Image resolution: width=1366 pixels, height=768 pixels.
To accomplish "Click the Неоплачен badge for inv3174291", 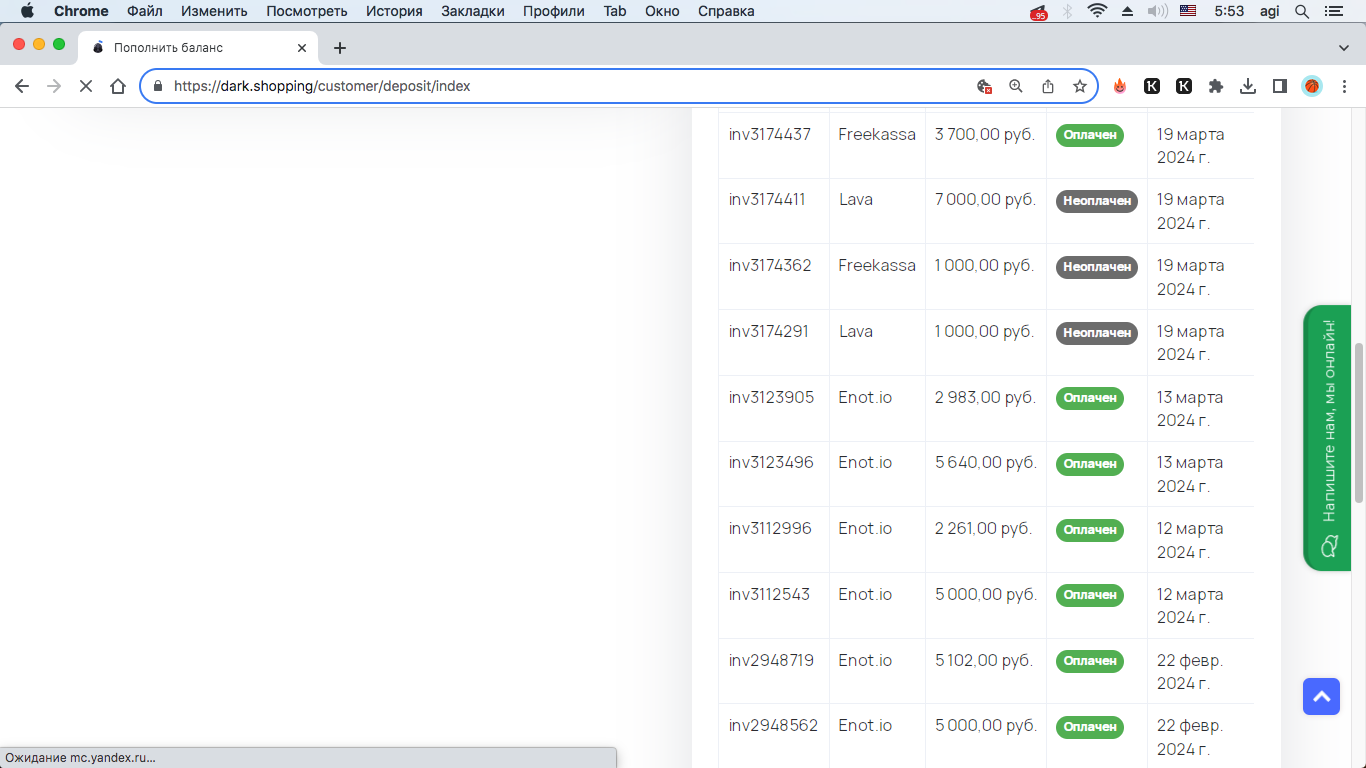I will (x=1097, y=333).
